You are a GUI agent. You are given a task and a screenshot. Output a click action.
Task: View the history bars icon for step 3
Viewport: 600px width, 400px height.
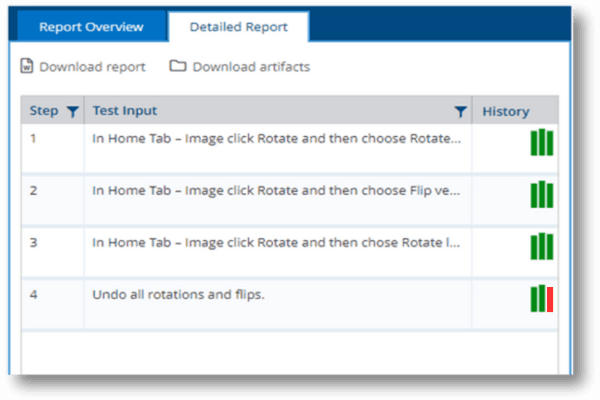(x=542, y=246)
